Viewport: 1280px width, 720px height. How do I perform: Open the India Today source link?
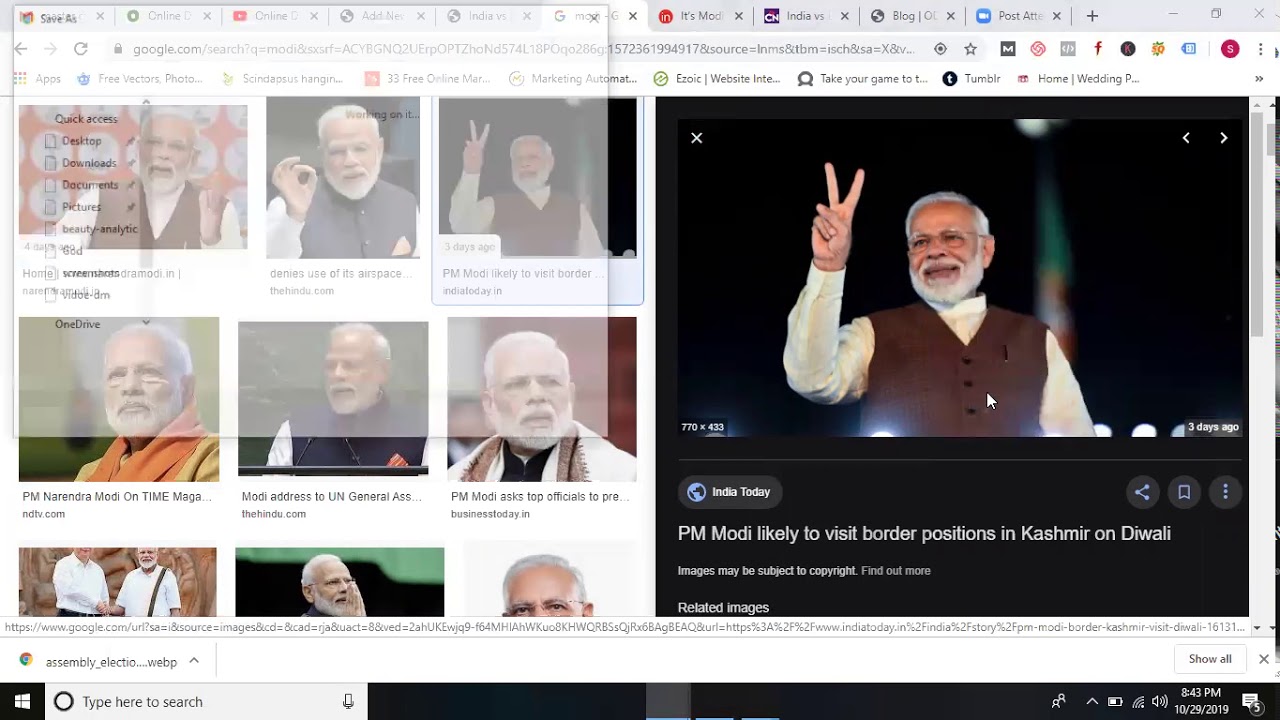[x=730, y=492]
